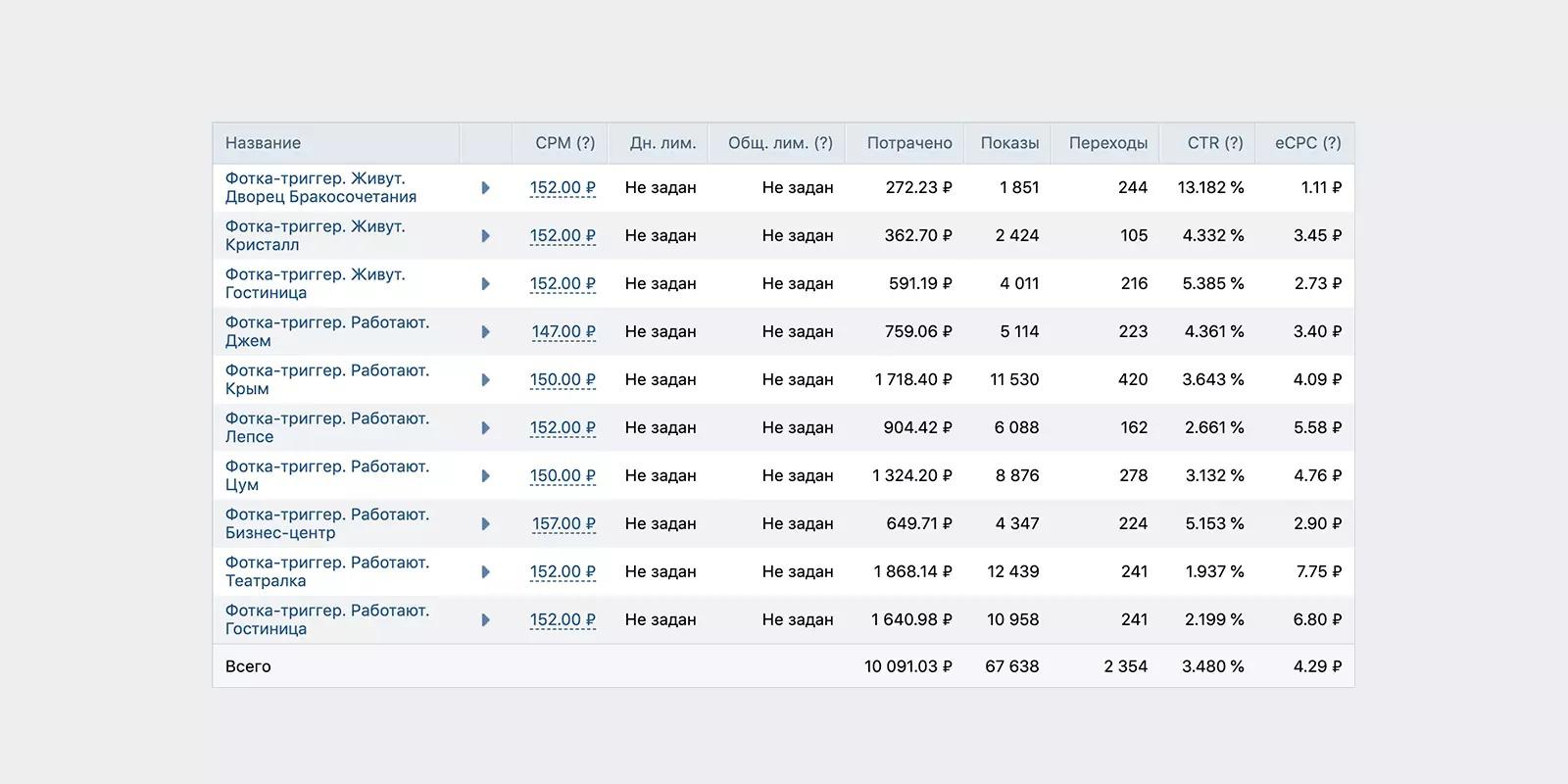Open the Фотка-триггер. Живут. Кристалл ad link
1568x784 pixels.
click(316, 235)
